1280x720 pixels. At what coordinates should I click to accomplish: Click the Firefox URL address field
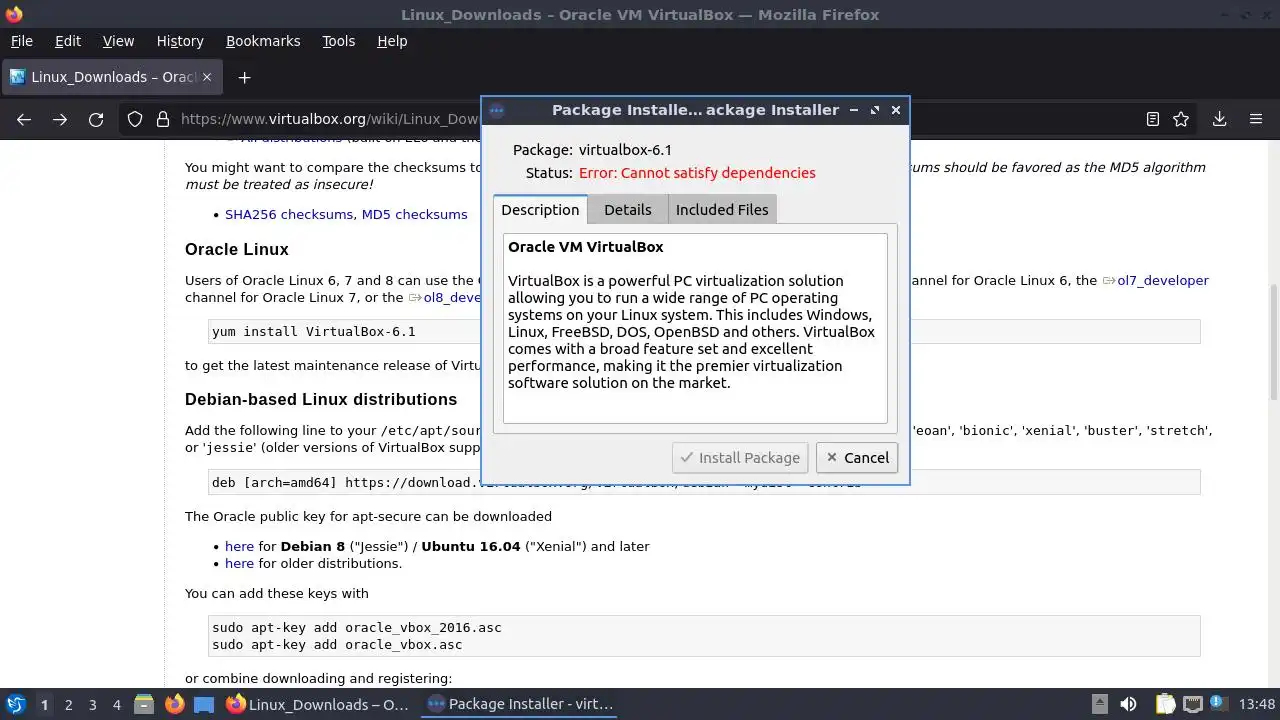point(330,119)
